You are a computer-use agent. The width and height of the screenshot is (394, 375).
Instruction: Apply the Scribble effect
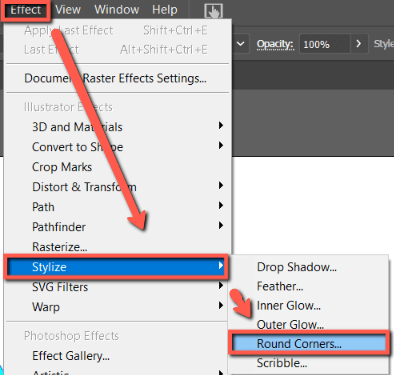pos(309,363)
